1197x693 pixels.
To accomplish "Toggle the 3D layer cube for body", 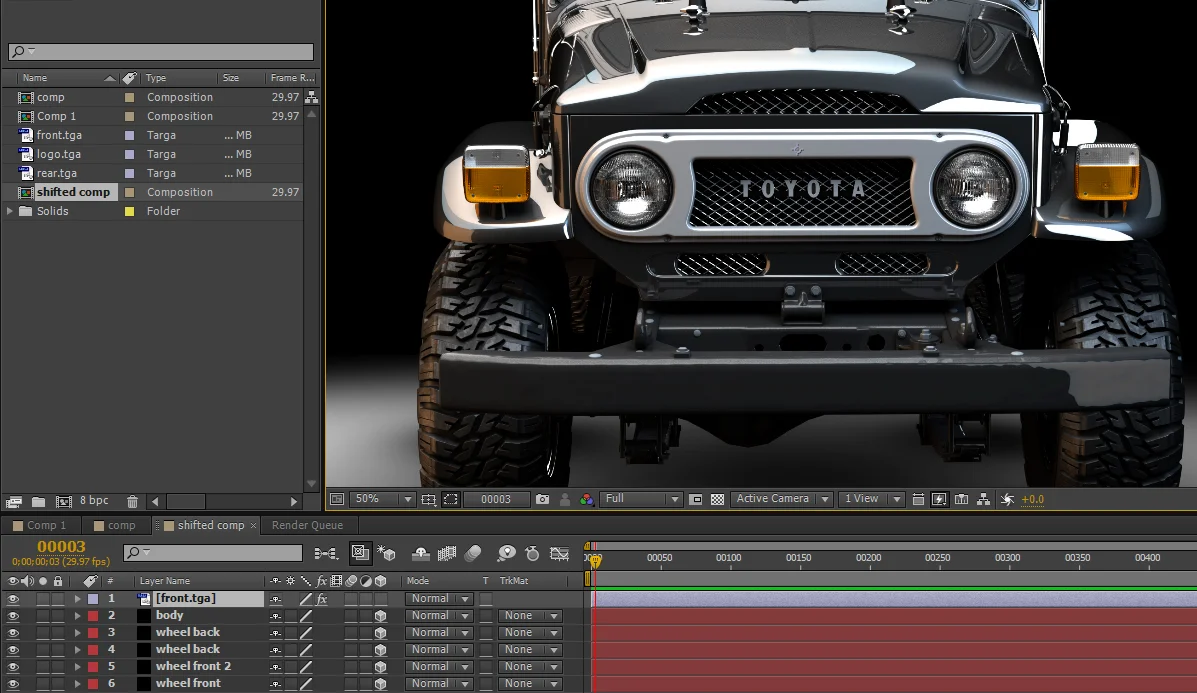I will click(x=380, y=616).
